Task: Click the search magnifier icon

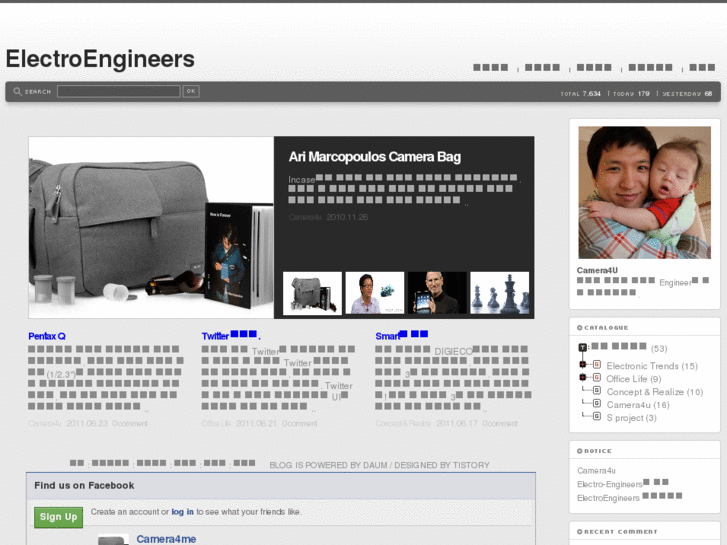Action: point(17,91)
